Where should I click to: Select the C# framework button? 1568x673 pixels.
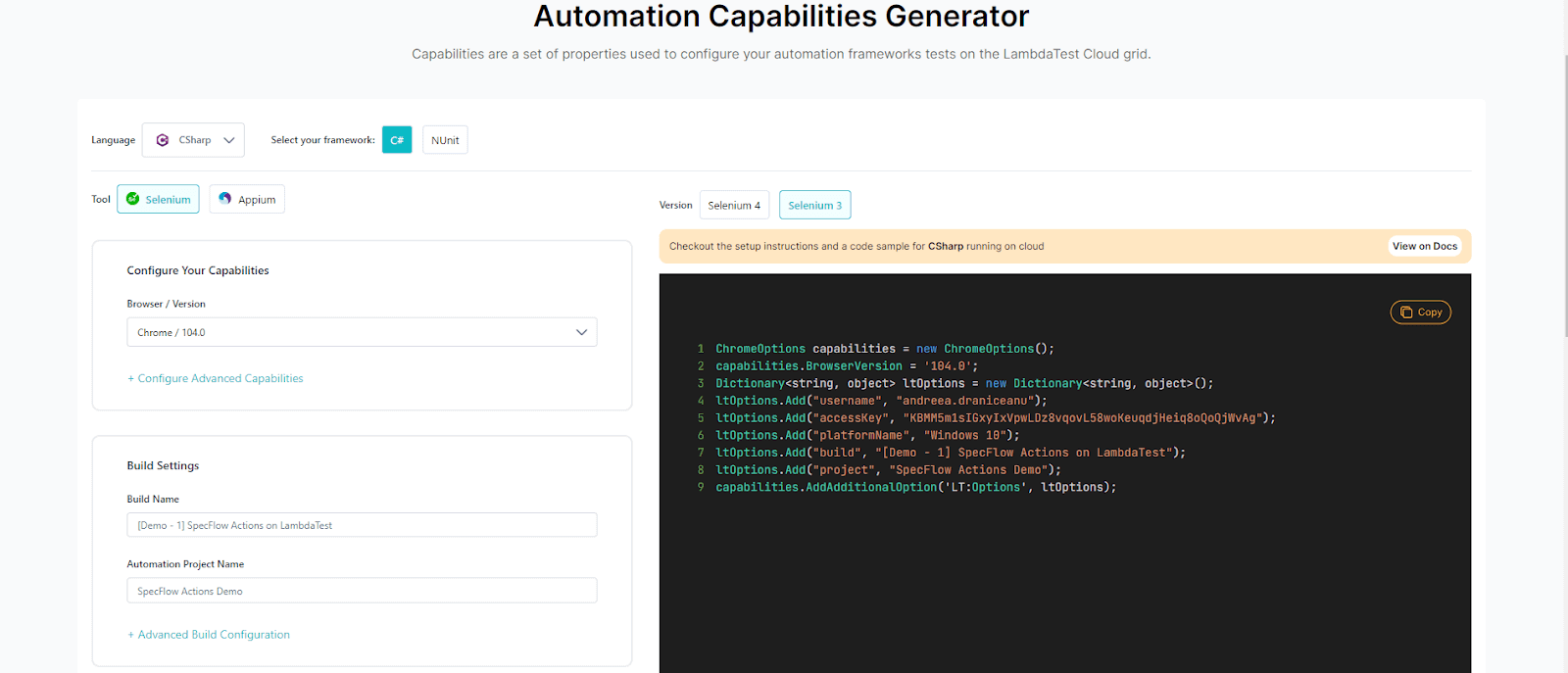[397, 140]
